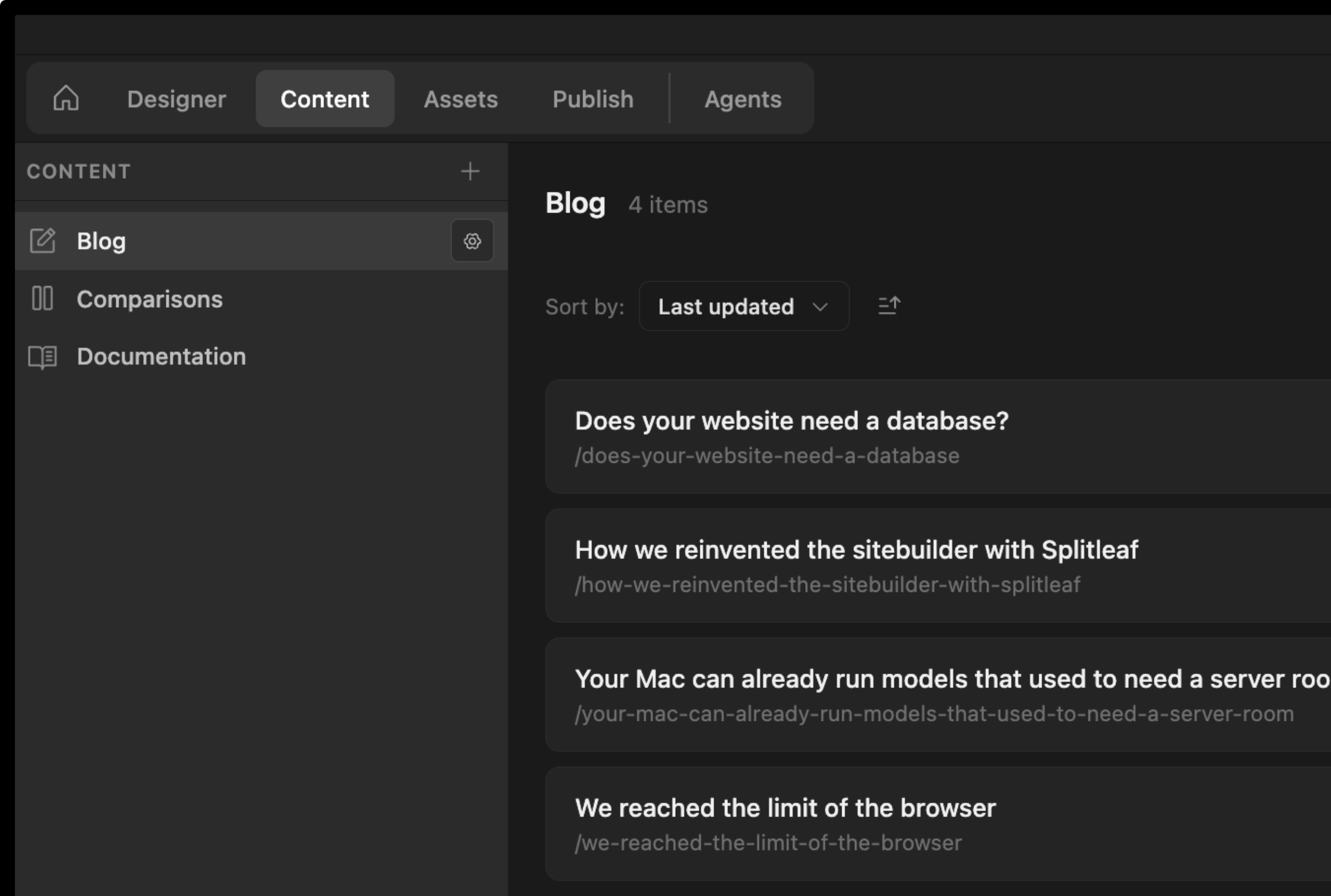
Task: Click the '4 items' count label
Action: tap(668, 205)
